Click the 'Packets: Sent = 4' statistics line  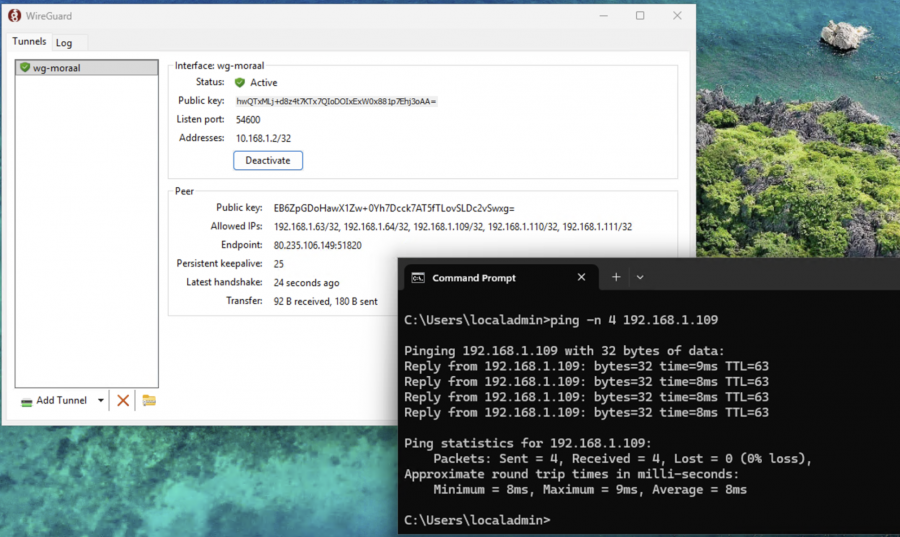pyautogui.click(x=623, y=458)
